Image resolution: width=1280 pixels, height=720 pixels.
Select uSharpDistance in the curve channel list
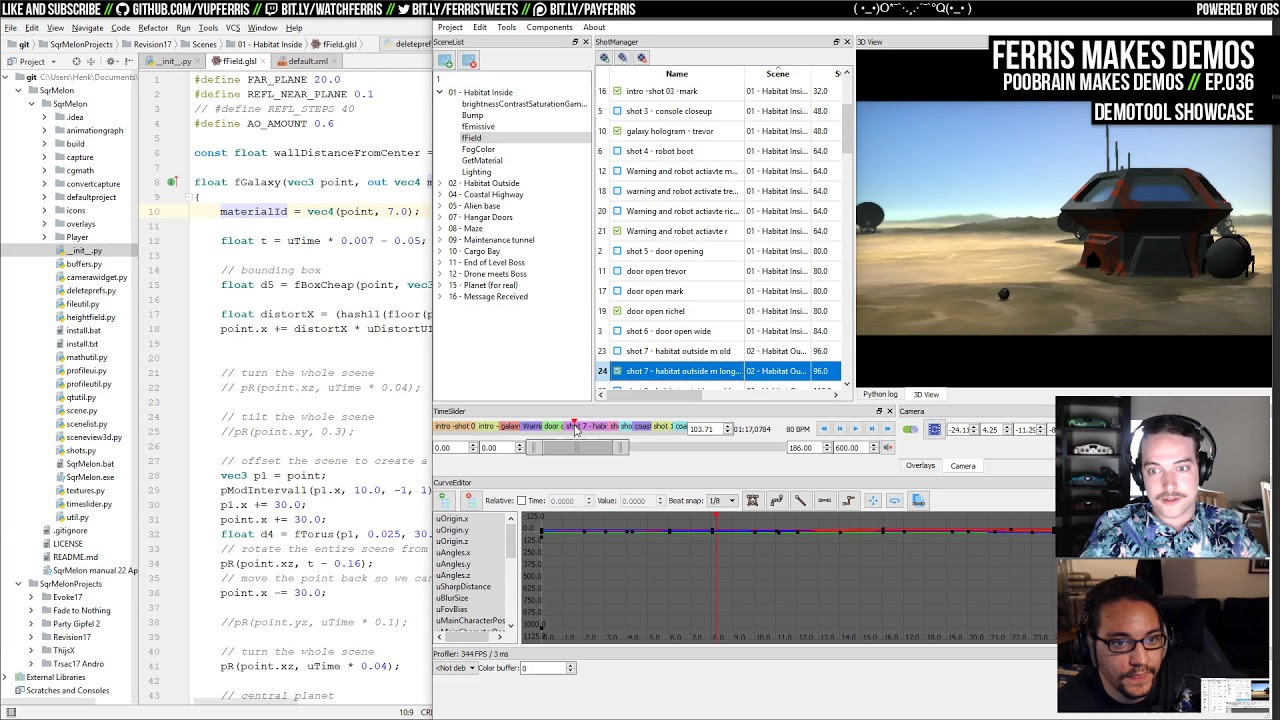463,587
